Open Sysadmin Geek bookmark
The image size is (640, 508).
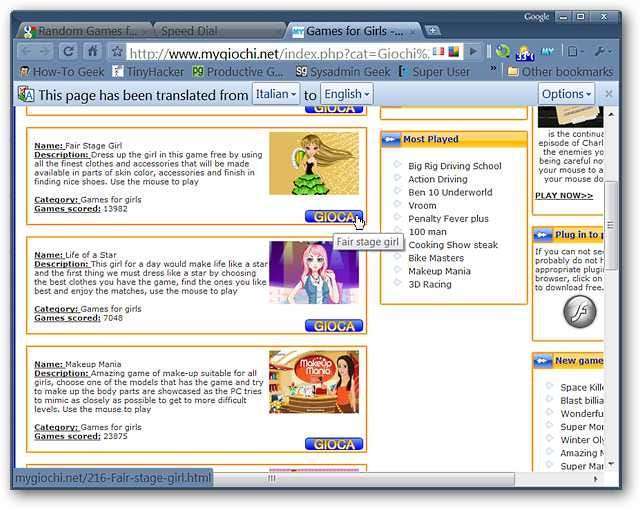[x=343, y=72]
